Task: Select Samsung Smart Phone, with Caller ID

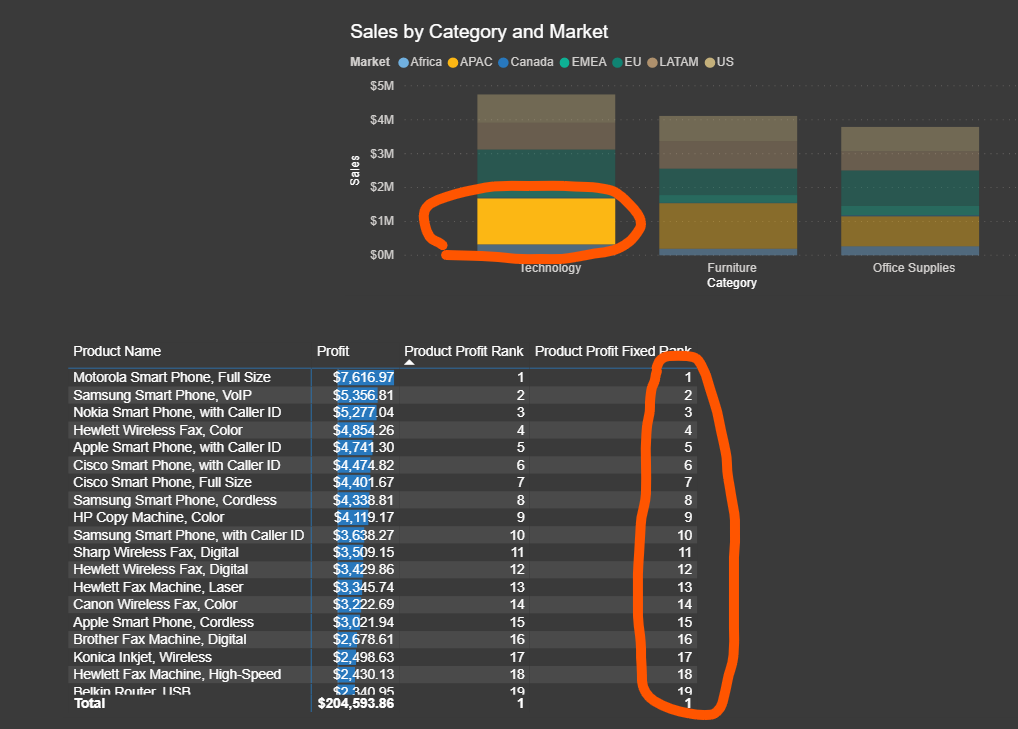Action: click(x=382, y=535)
